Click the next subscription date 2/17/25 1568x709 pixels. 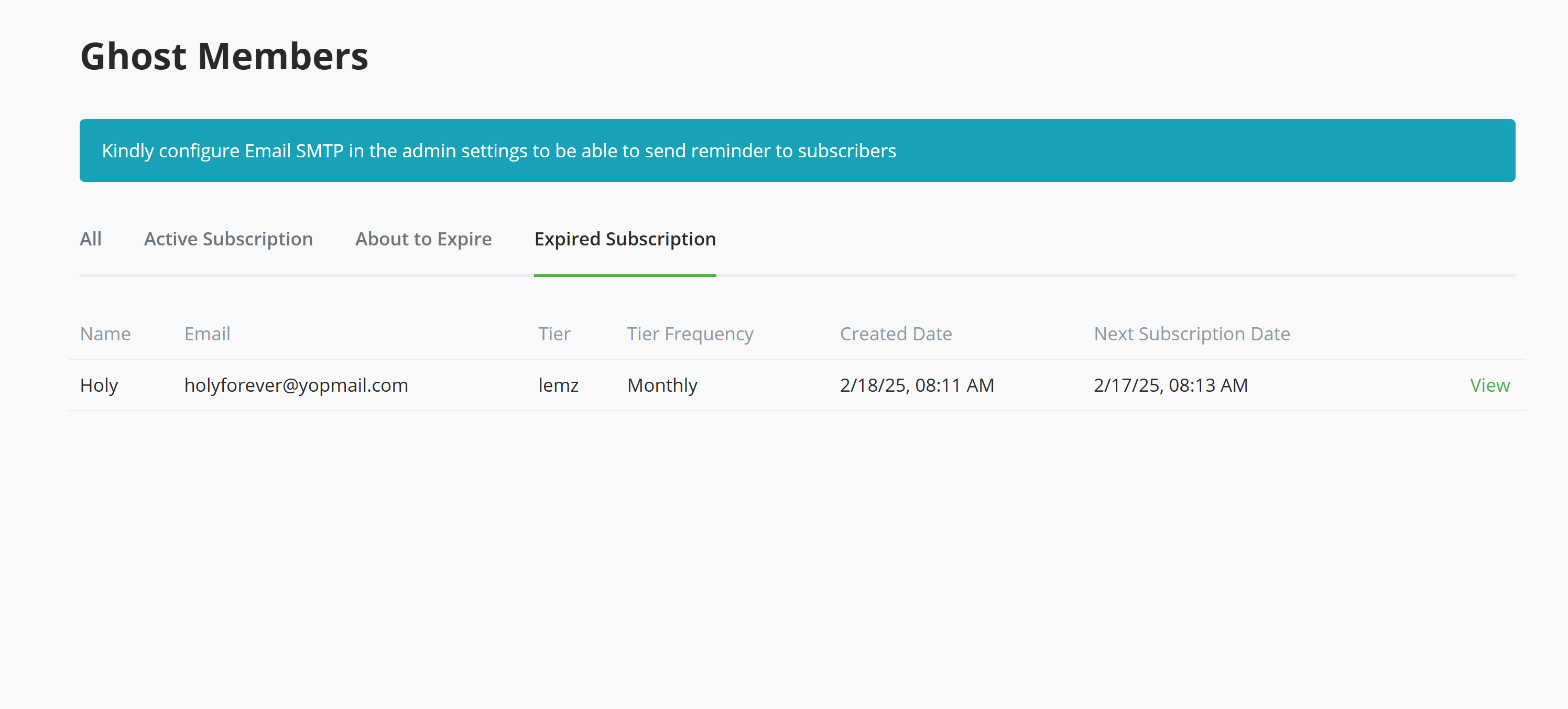click(1170, 385)
